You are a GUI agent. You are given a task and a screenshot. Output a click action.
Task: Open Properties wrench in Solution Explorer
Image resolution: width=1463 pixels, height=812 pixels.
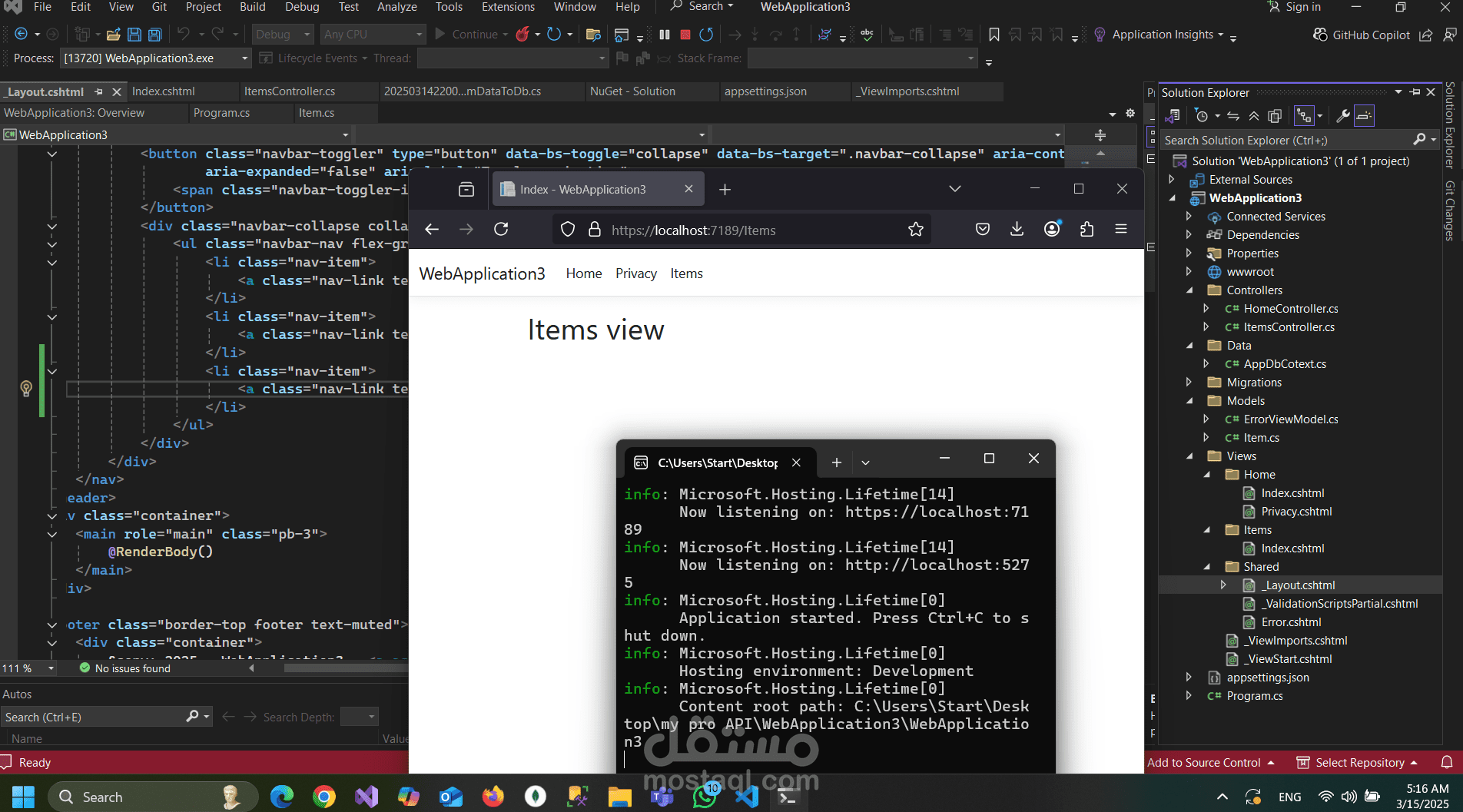click(1342, 116)
